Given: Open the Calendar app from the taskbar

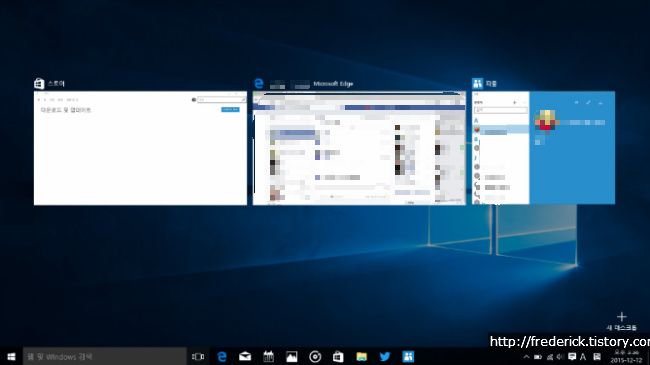Looking at the screenshot, I should click(x=268, y=357).
